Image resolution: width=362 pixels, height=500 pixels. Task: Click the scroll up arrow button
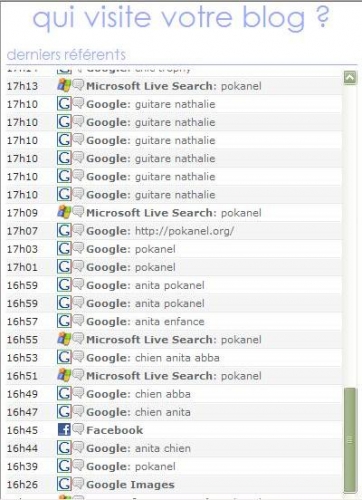350,78
